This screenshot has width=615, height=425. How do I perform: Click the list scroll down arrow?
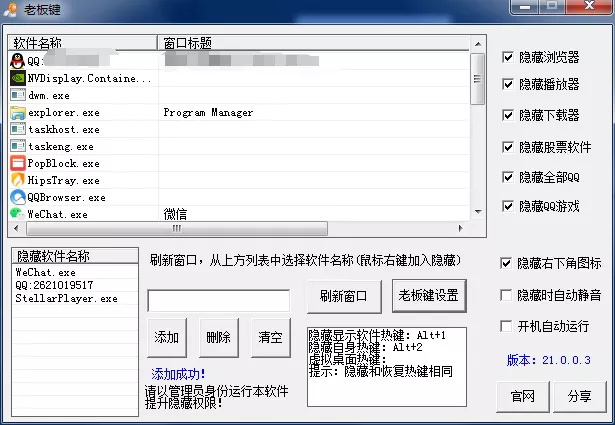(x=478, y=212)
